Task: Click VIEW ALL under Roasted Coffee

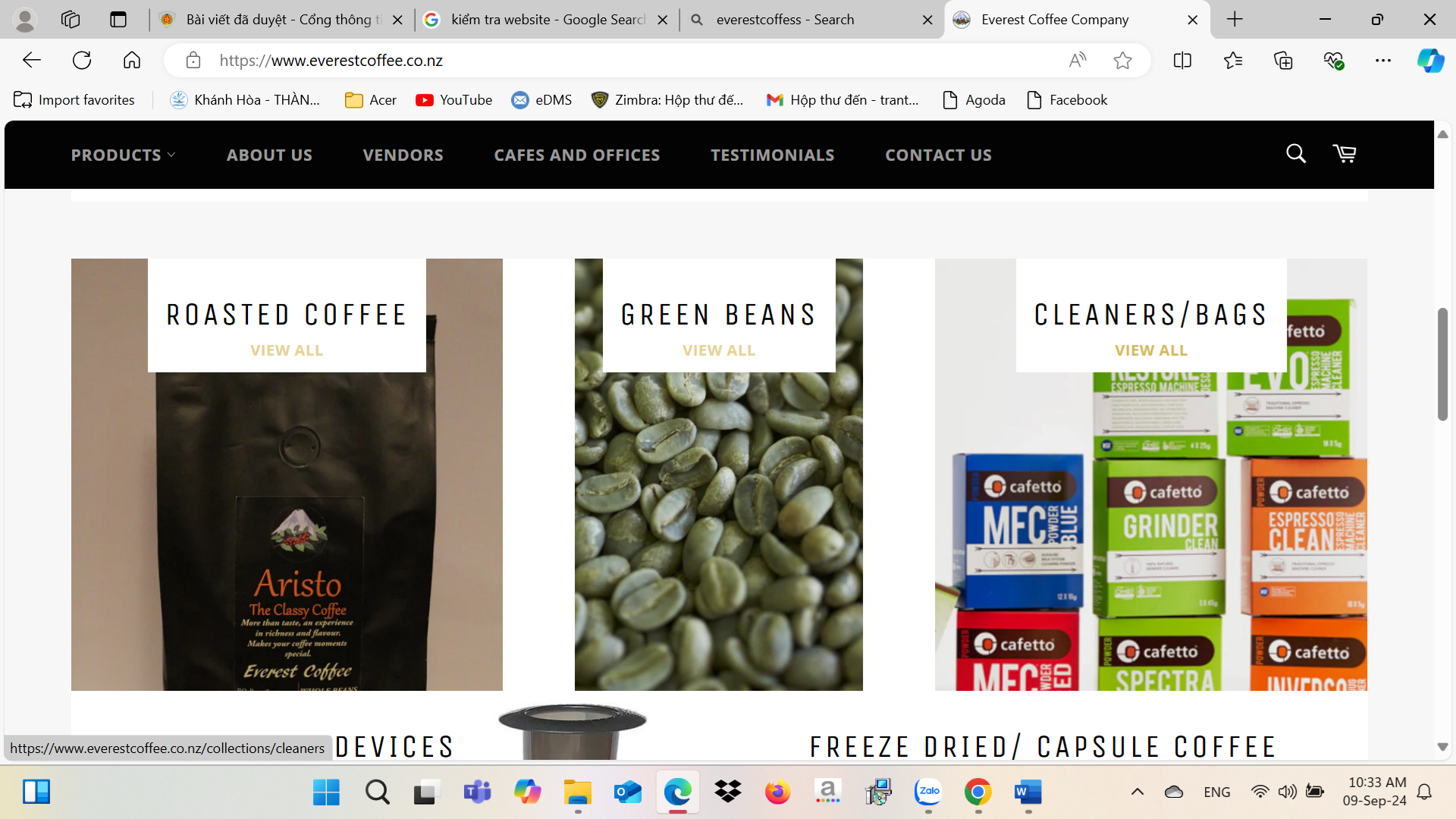Action: click(287, 350)
